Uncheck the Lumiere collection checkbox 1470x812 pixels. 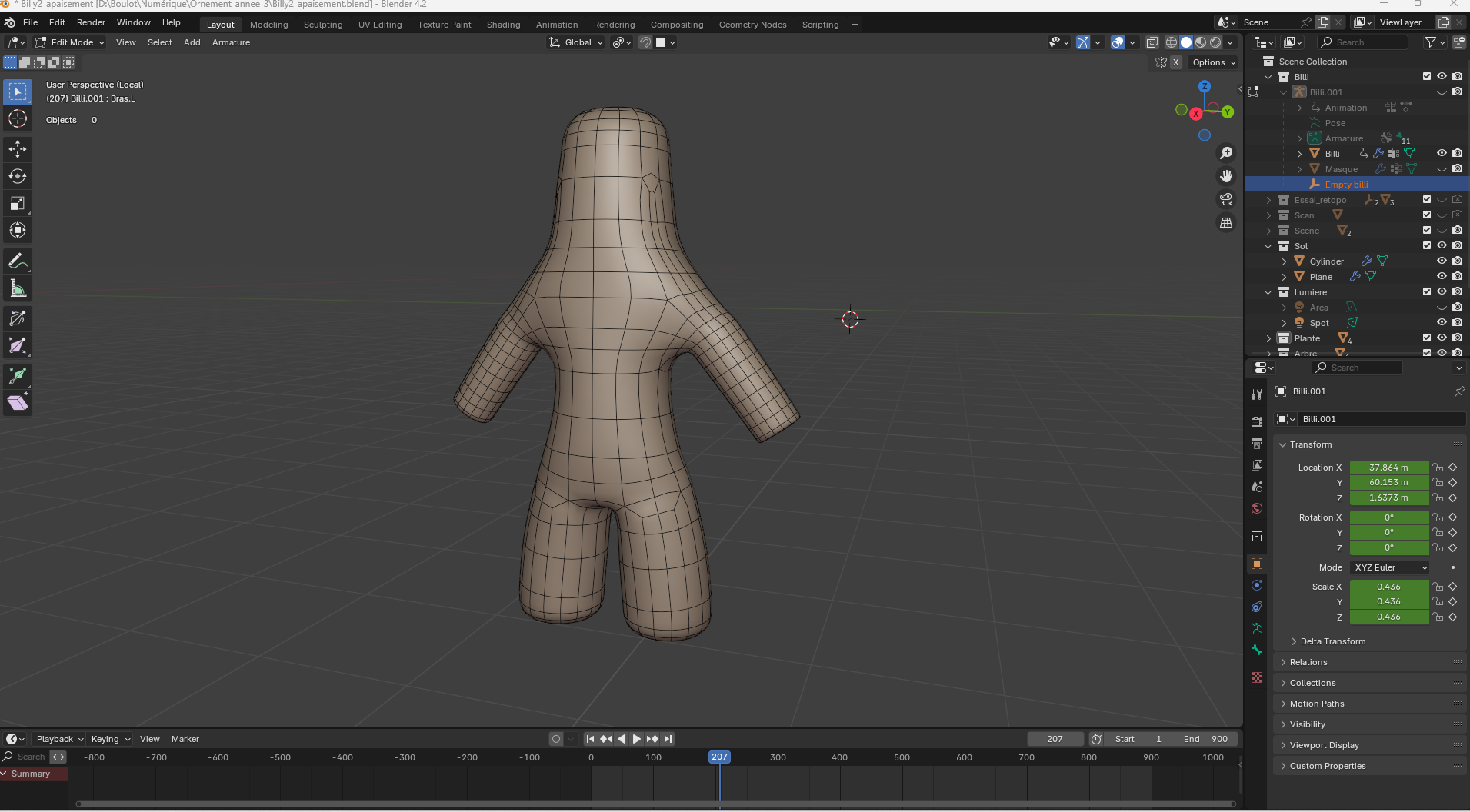coord(1427,292)
